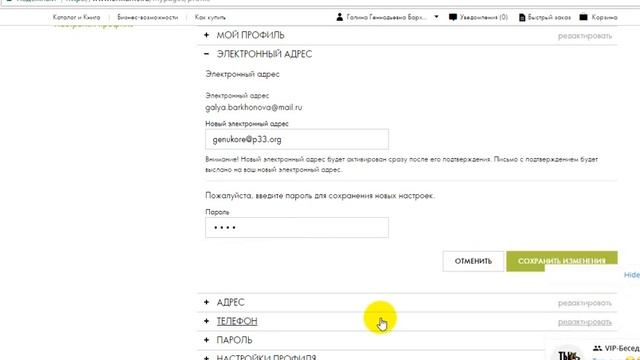Expand the МОЙ ПРОФИЛЬ section
The width and height of the screenshot is (640, 360).
tap(207, 35)
